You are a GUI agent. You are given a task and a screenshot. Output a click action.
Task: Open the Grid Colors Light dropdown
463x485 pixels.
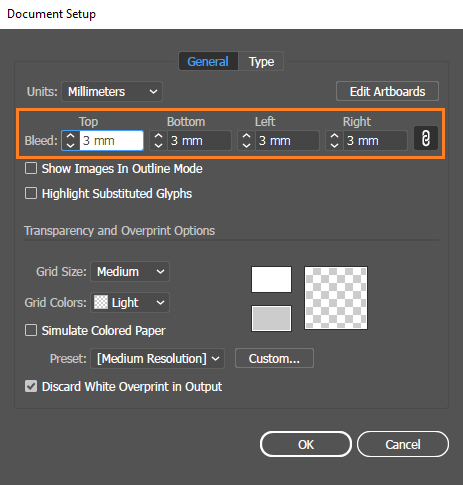point(130,302)
